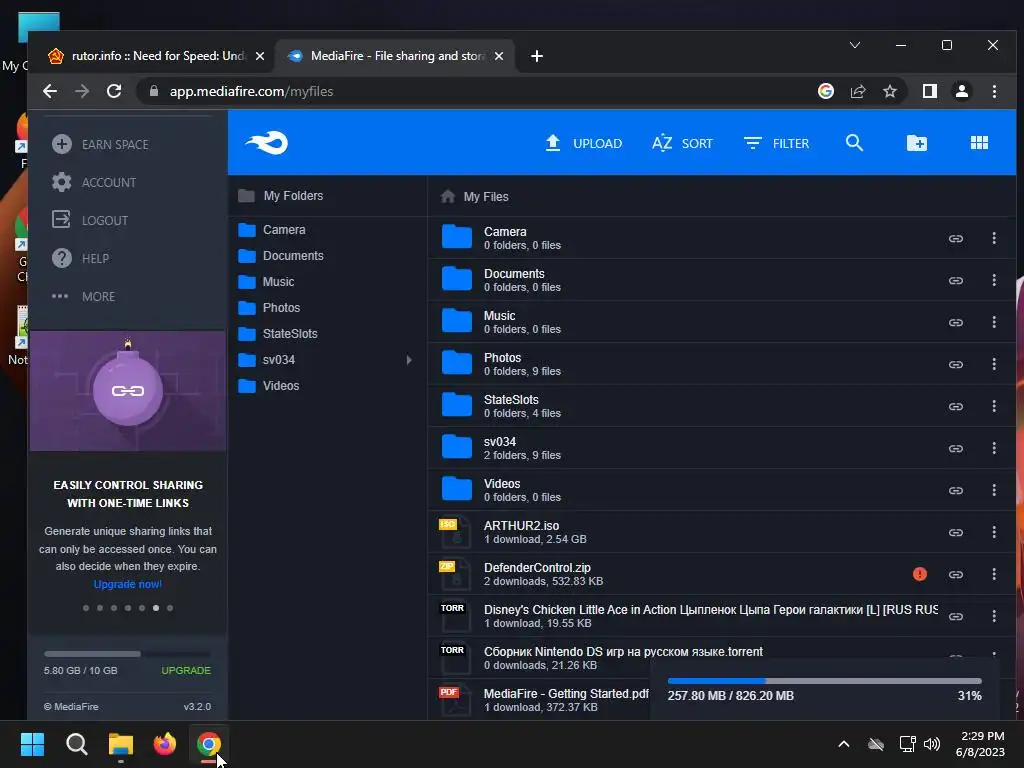Switch to the rutor.info tab

click(x=157, y=56)
